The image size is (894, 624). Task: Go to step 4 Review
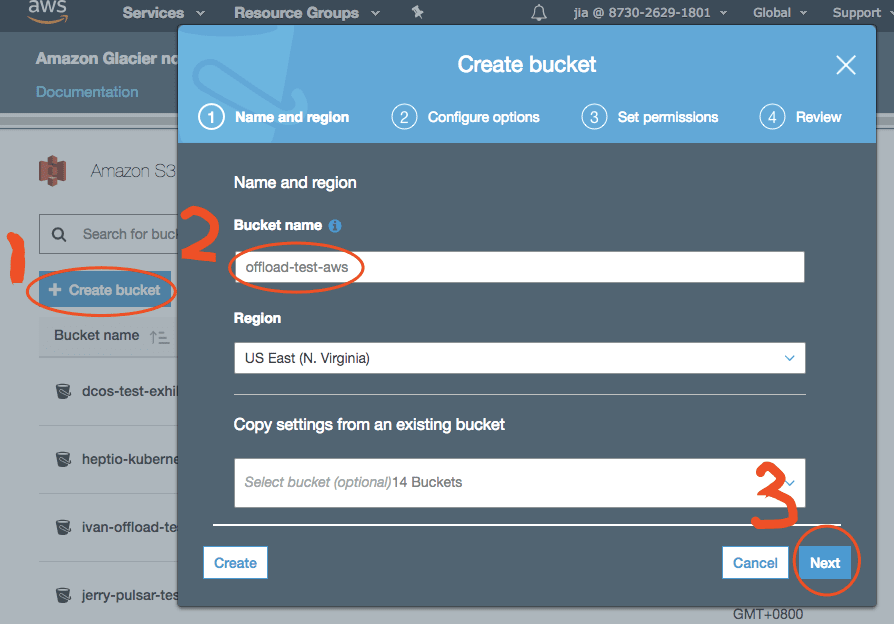[800, 117]
